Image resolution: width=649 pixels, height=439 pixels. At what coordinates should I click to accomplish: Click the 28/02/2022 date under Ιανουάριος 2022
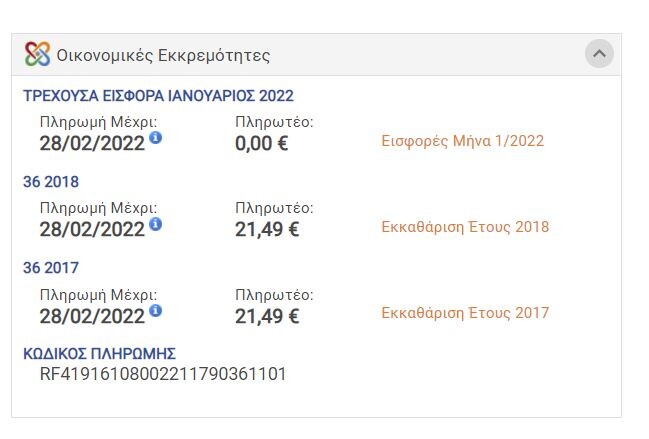click(x=92, y=144)
